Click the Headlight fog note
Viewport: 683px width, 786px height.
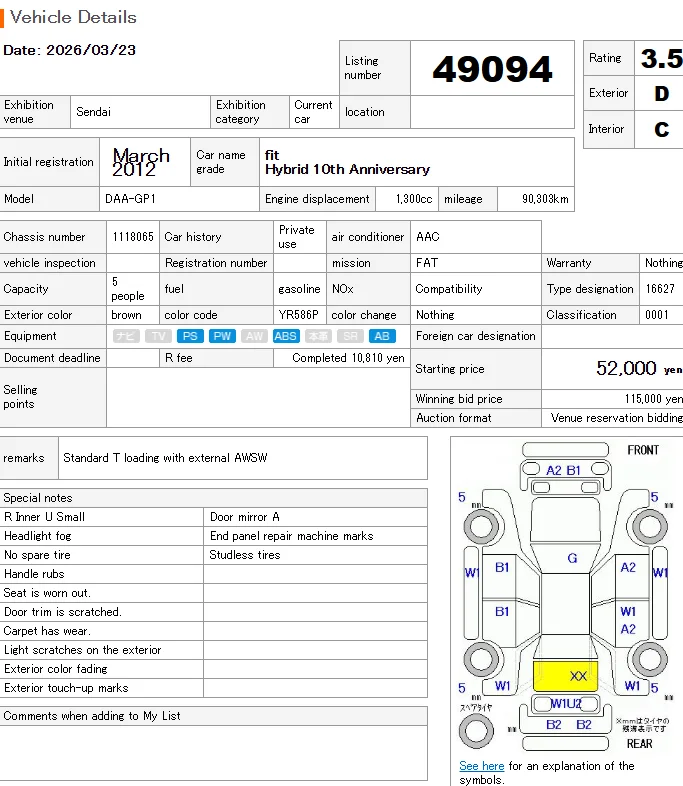tap(38, 536)
